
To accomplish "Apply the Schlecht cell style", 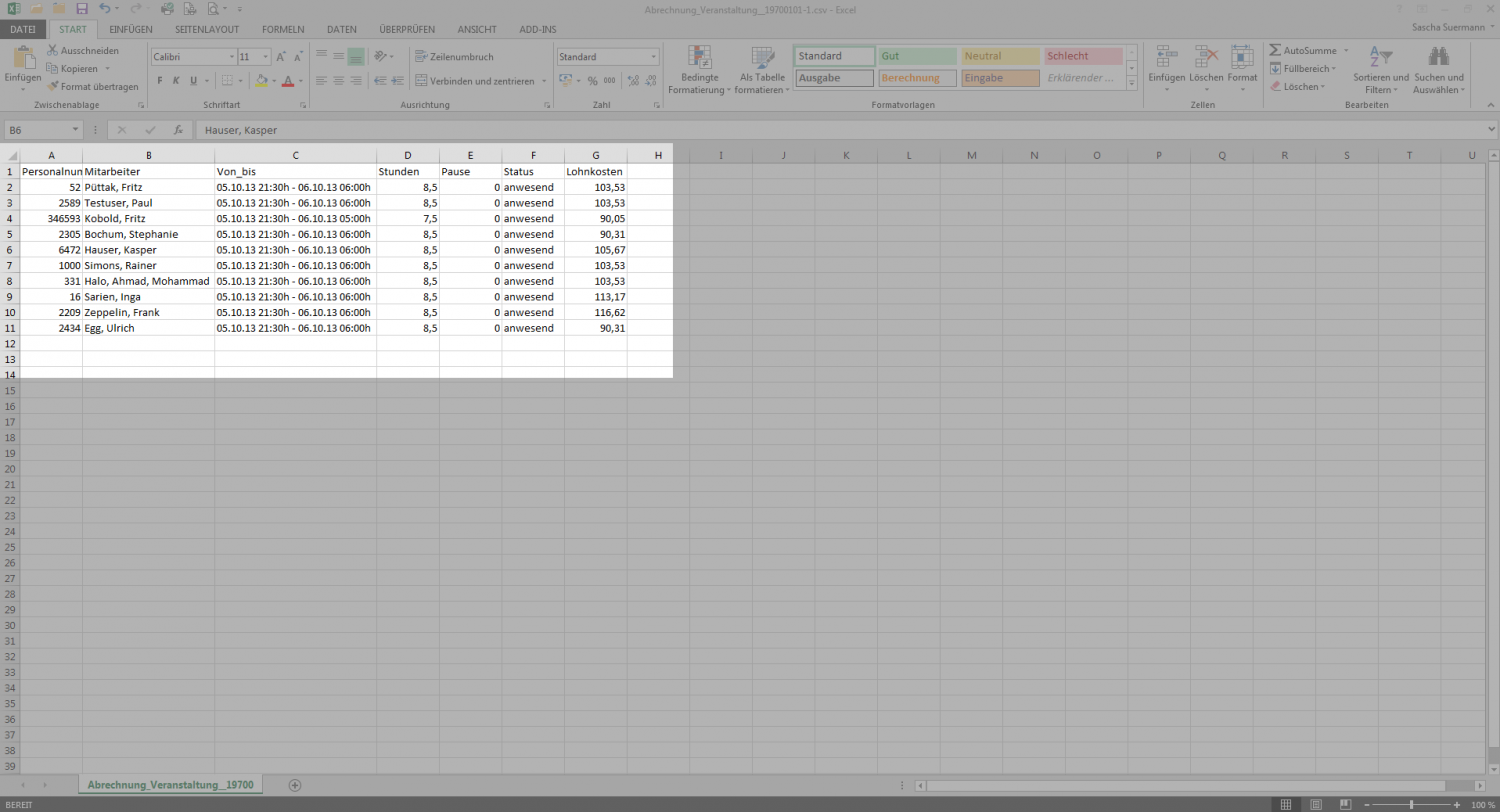I will pyautogui.click(x=1083, y=56).
